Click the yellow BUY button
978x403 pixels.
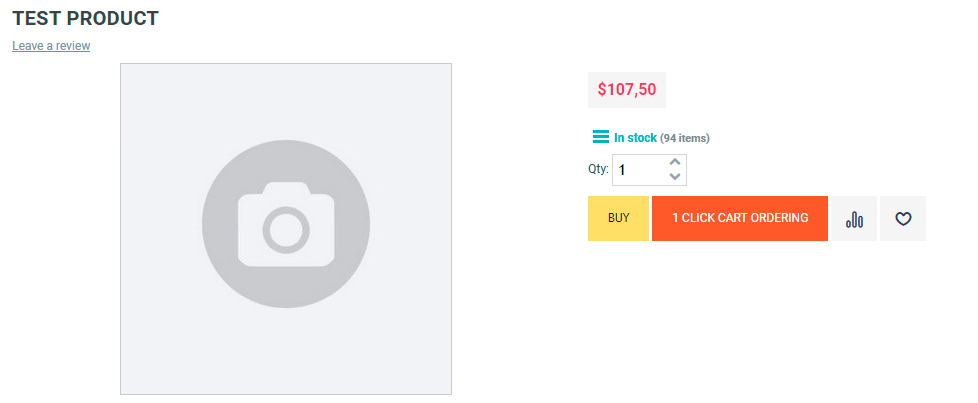pos(618,218)
